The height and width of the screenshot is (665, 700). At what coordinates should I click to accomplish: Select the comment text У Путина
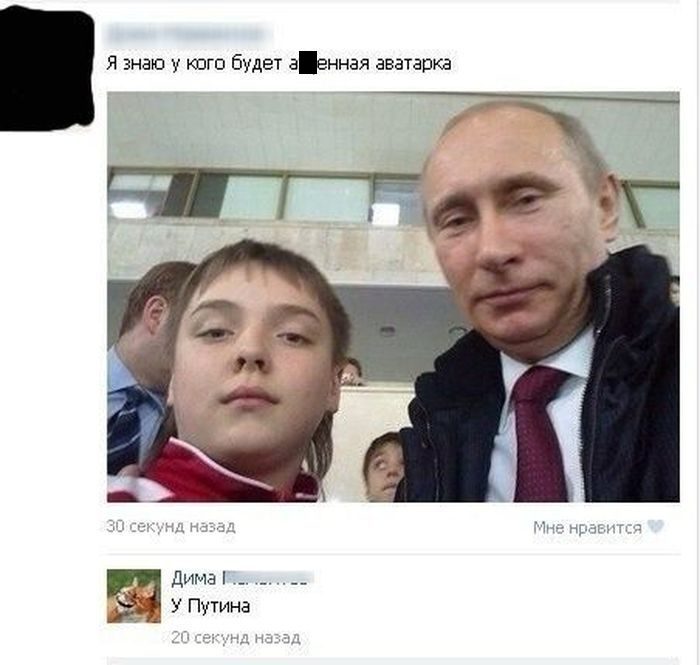pos(210,606)
